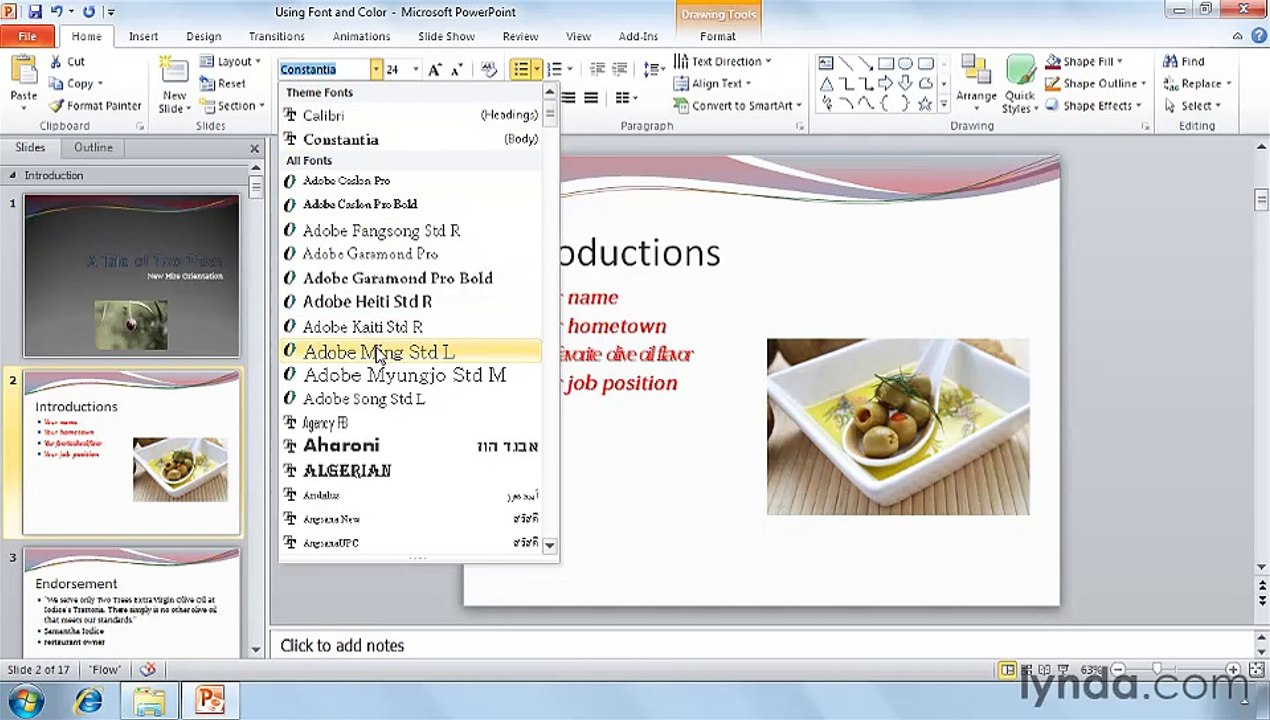Collapse the Introduction section in slides pane
Screen dimensions: 1270x720
13,176
